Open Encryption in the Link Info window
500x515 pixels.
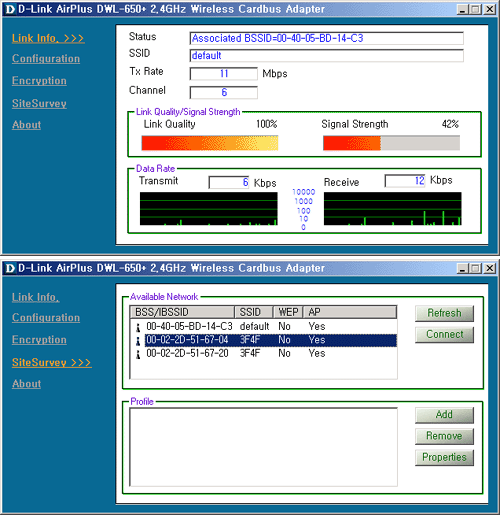[x=39, y=81]
